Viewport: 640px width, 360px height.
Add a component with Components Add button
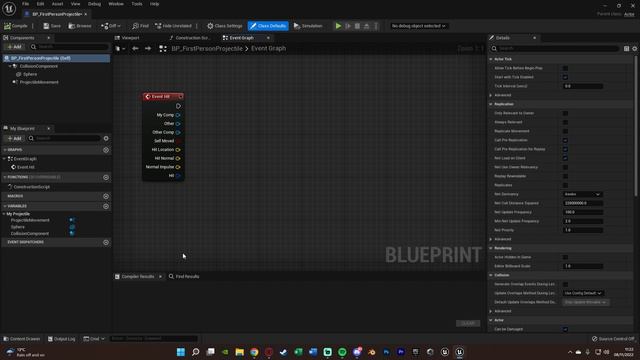click(15, 47)
